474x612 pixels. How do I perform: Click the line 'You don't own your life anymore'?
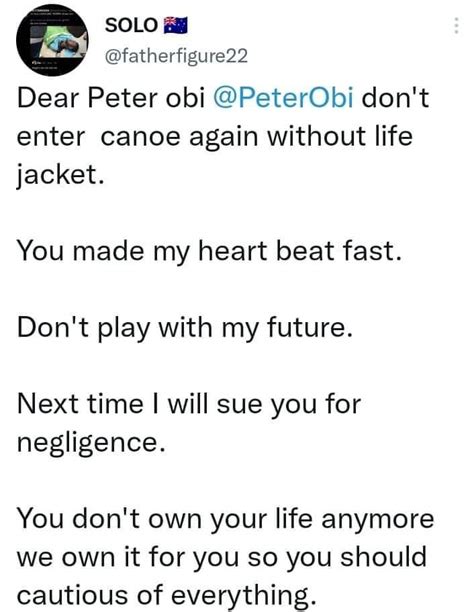225,519
